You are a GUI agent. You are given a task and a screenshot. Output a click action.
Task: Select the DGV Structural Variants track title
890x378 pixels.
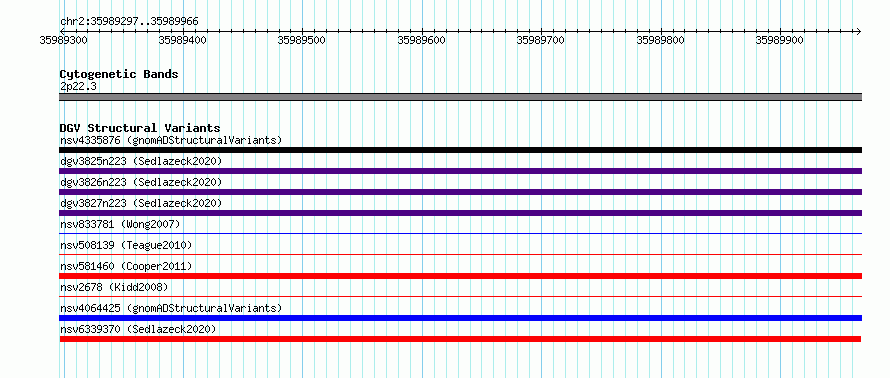[140, 128]
